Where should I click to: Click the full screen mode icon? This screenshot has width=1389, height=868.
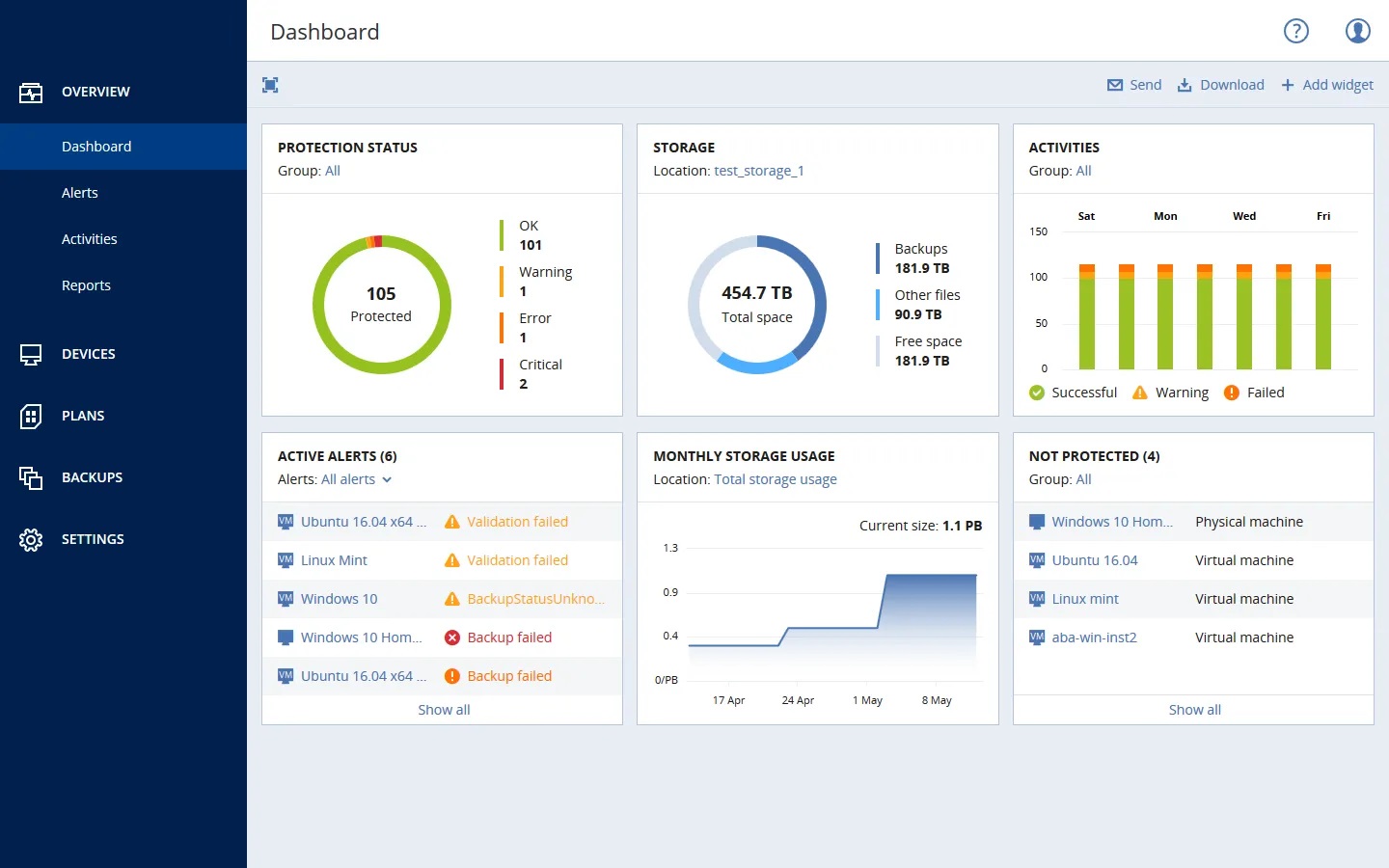click(x=270, y=85)
